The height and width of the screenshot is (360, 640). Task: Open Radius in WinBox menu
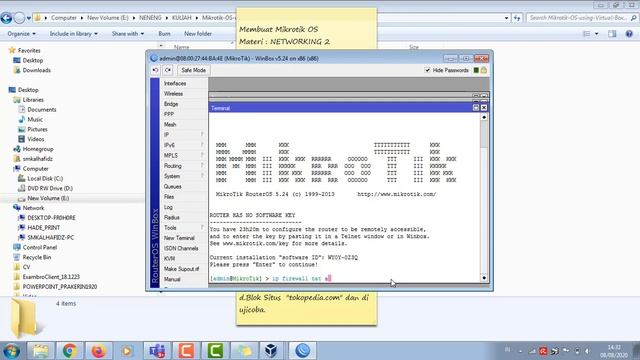tap(172, 218)
